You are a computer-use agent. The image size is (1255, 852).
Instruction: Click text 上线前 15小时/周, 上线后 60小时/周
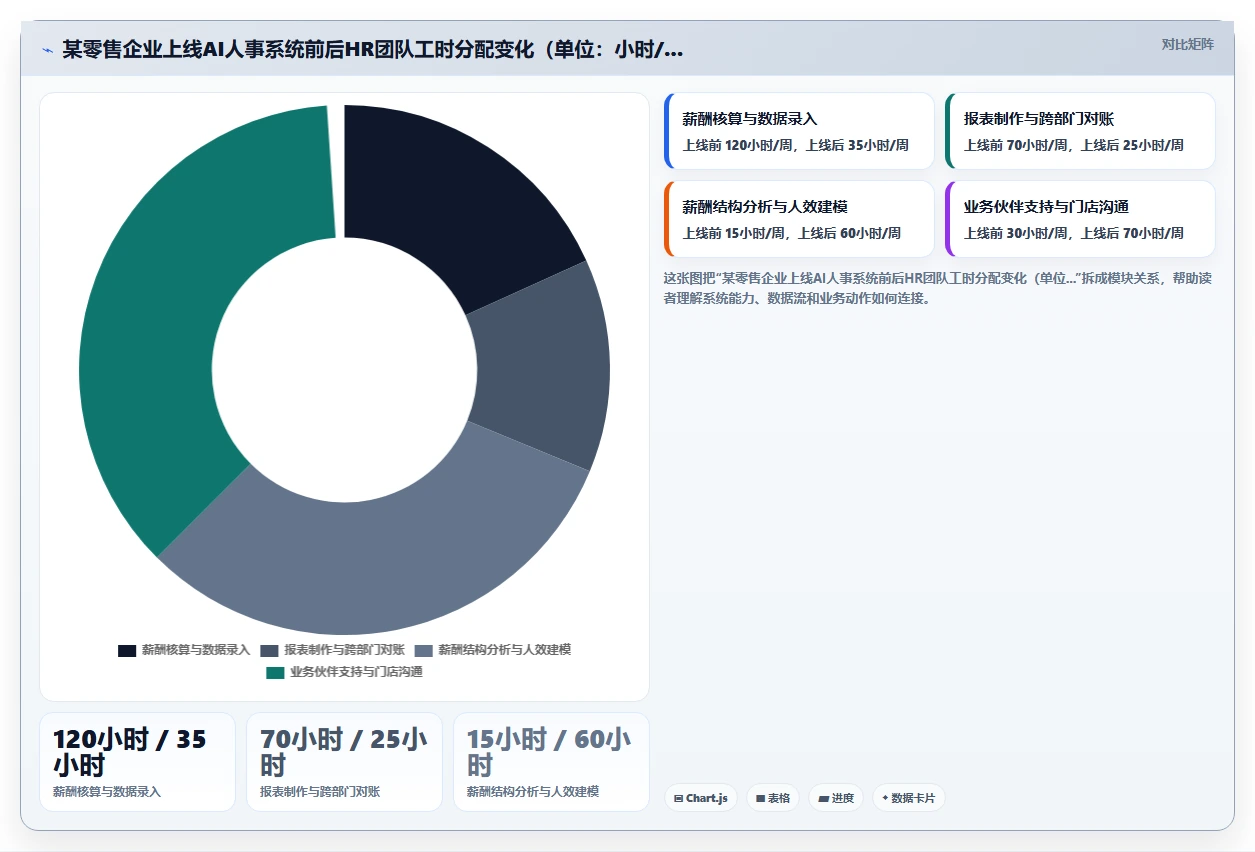coord(791,233)
